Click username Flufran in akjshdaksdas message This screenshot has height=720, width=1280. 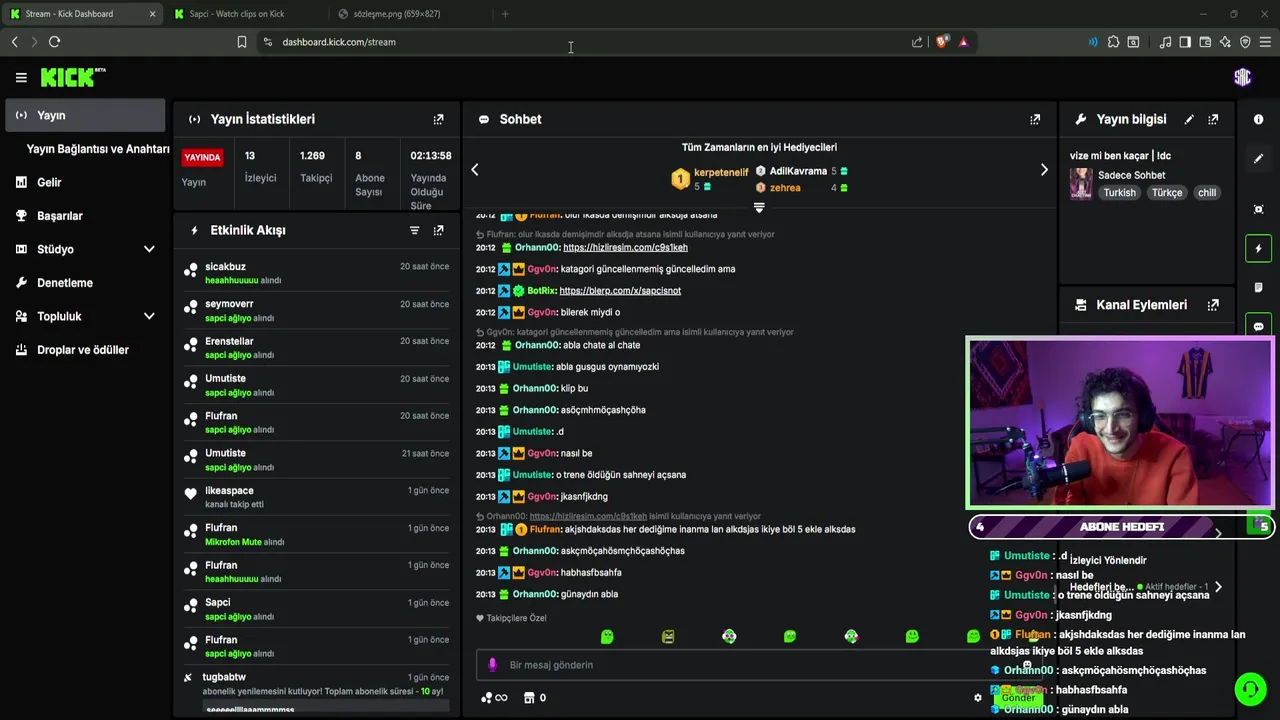tap(545, 529)
